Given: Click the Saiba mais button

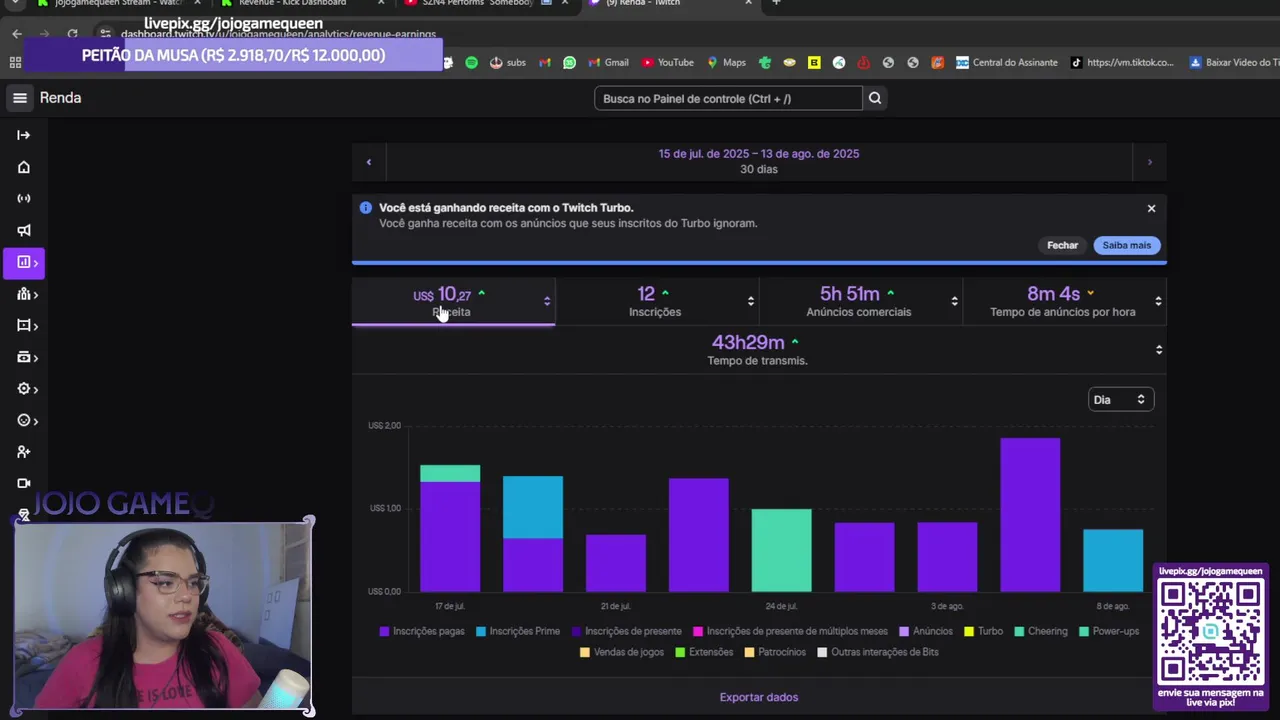Looking at the screenshot, I should 1127,245.
